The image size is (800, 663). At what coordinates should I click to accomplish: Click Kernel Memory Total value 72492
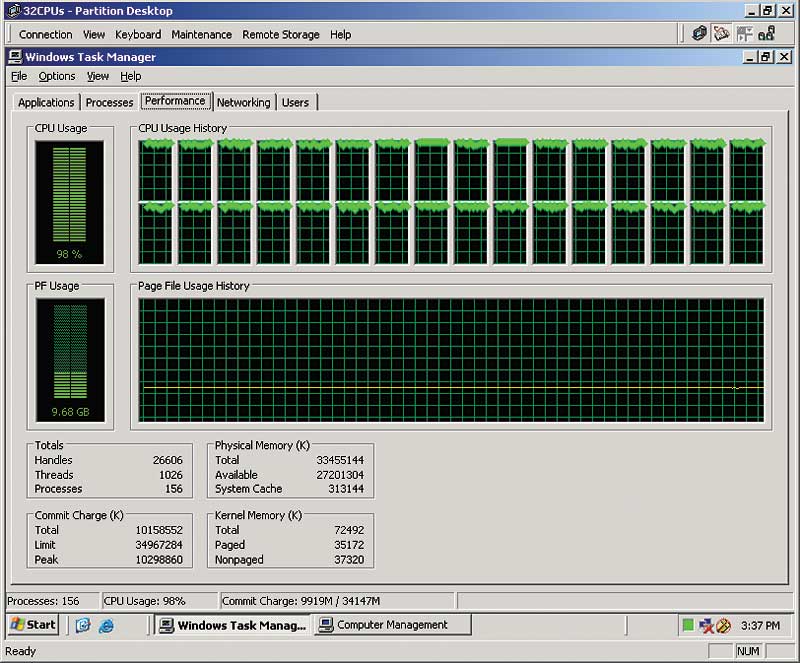point(349,530)
